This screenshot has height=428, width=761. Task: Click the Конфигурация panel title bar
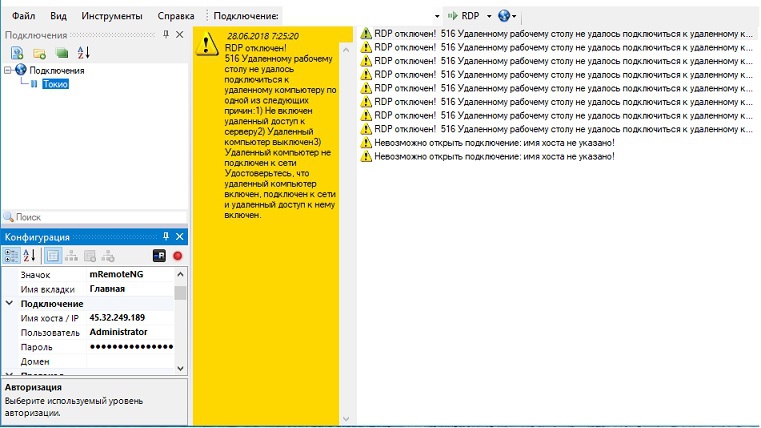[x=94, y=236]
